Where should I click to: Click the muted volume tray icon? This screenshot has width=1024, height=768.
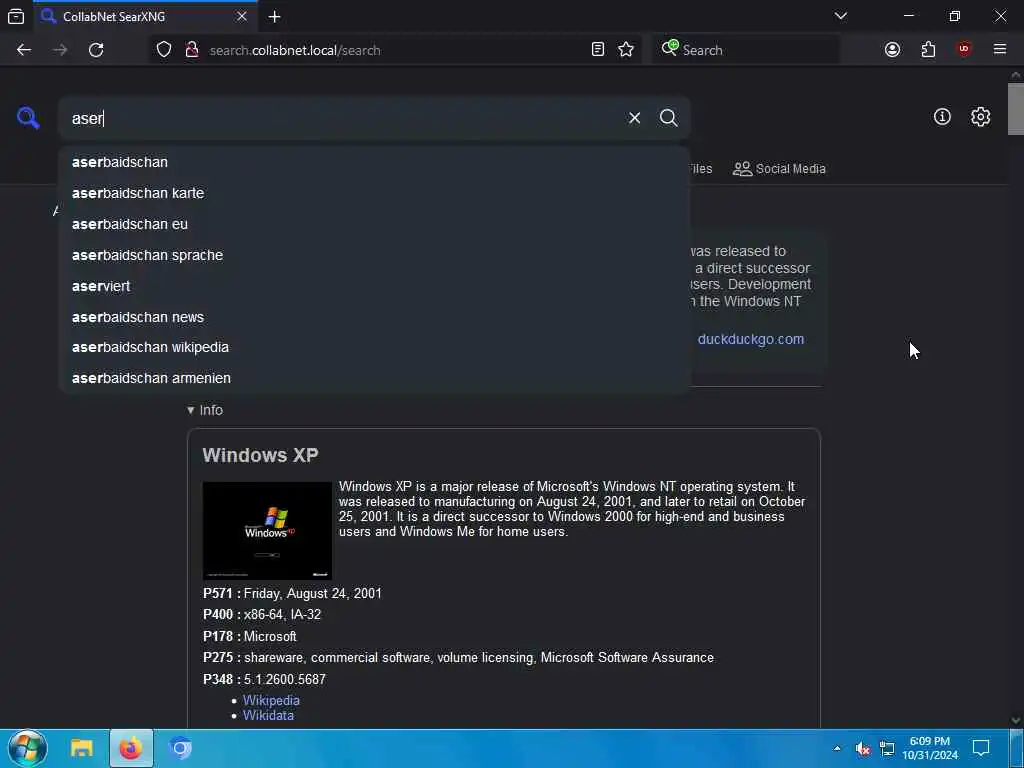863,749
